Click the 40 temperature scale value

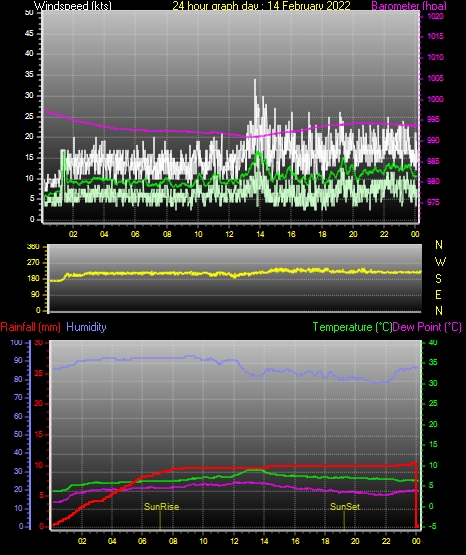433,342
